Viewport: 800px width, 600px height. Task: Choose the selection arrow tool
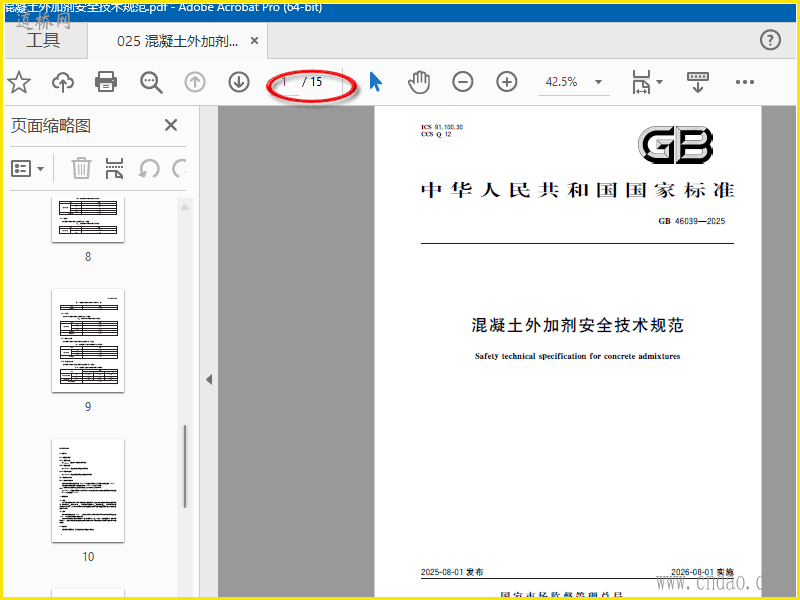click(x=376, y=82)
